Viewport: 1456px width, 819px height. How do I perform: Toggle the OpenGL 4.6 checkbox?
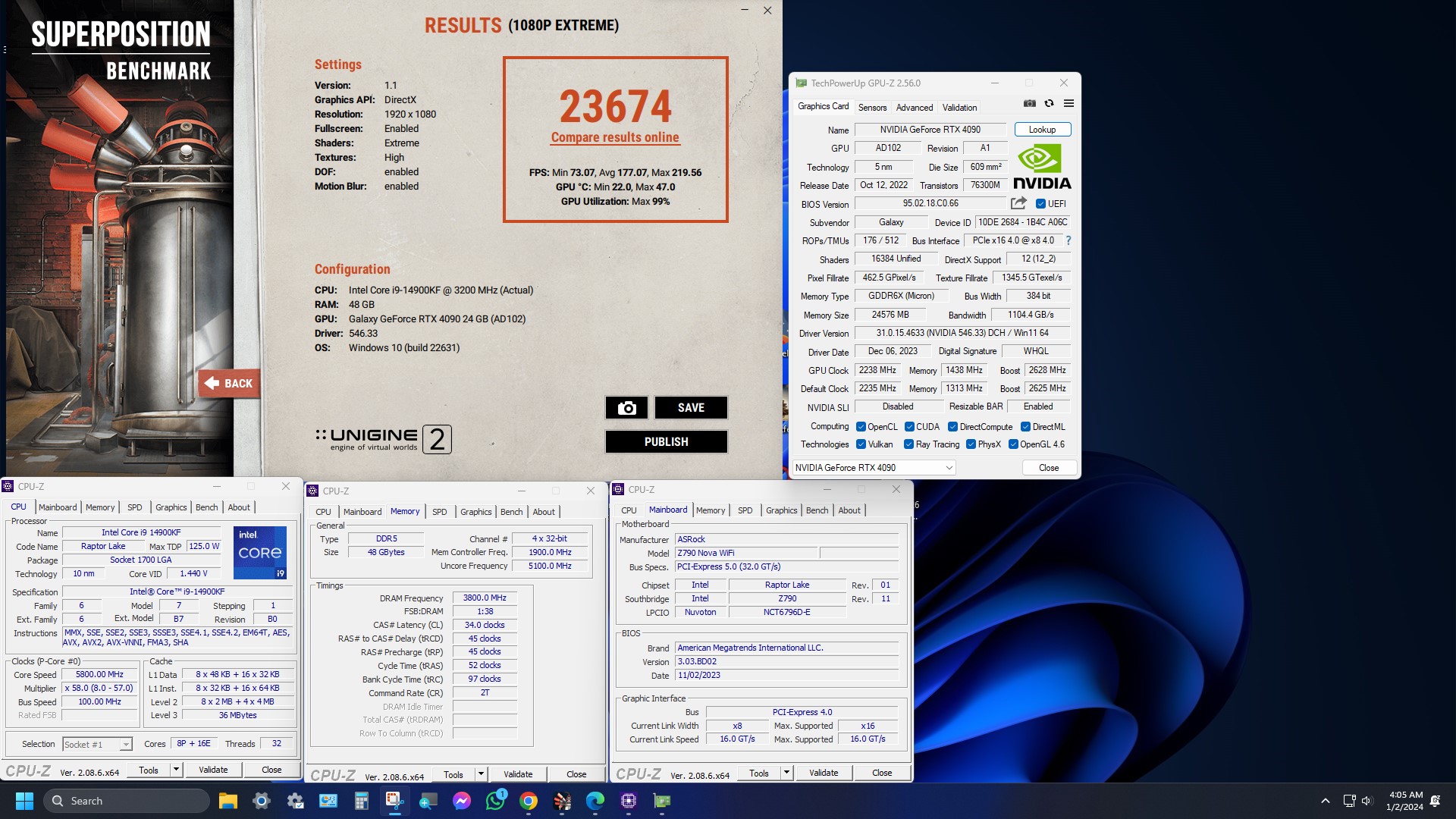coord(1013,444)
